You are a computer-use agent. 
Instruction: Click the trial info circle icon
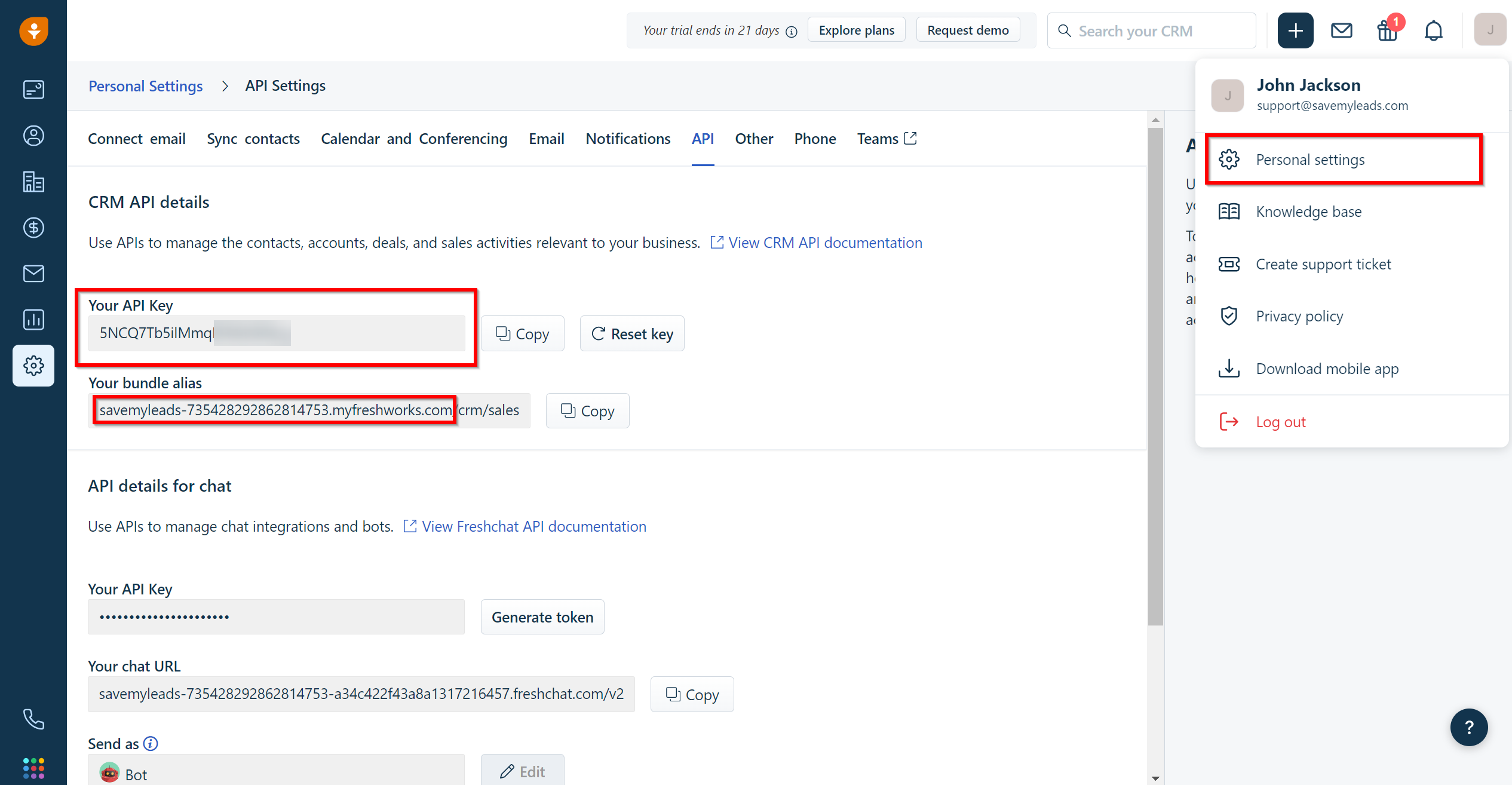coord(792,32)
